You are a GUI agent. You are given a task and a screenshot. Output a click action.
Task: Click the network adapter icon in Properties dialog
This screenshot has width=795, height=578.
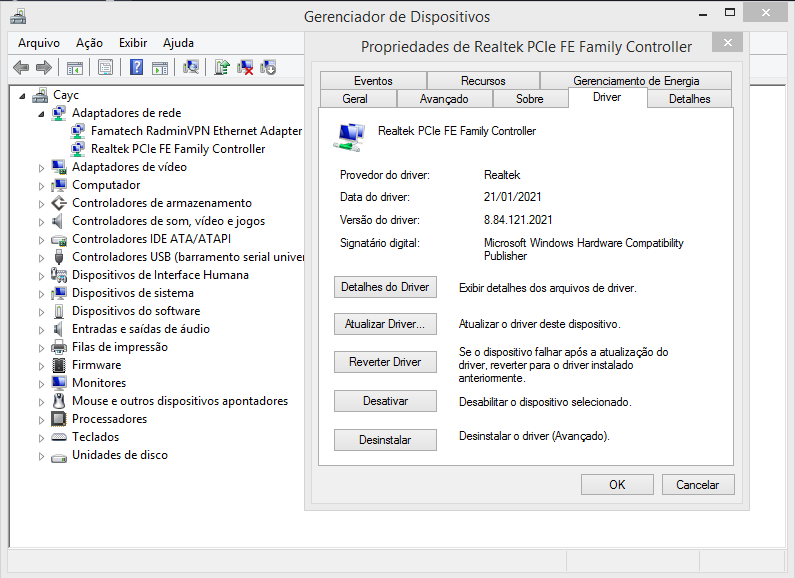349,137
